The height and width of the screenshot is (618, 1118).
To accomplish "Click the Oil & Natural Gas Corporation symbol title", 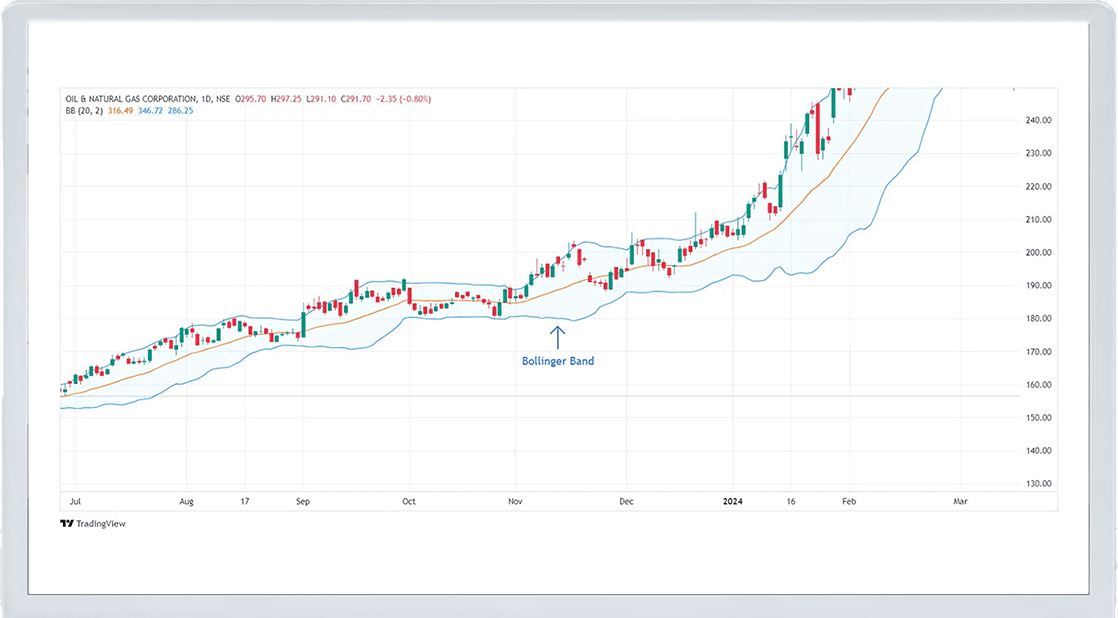I will pos(129,99).
